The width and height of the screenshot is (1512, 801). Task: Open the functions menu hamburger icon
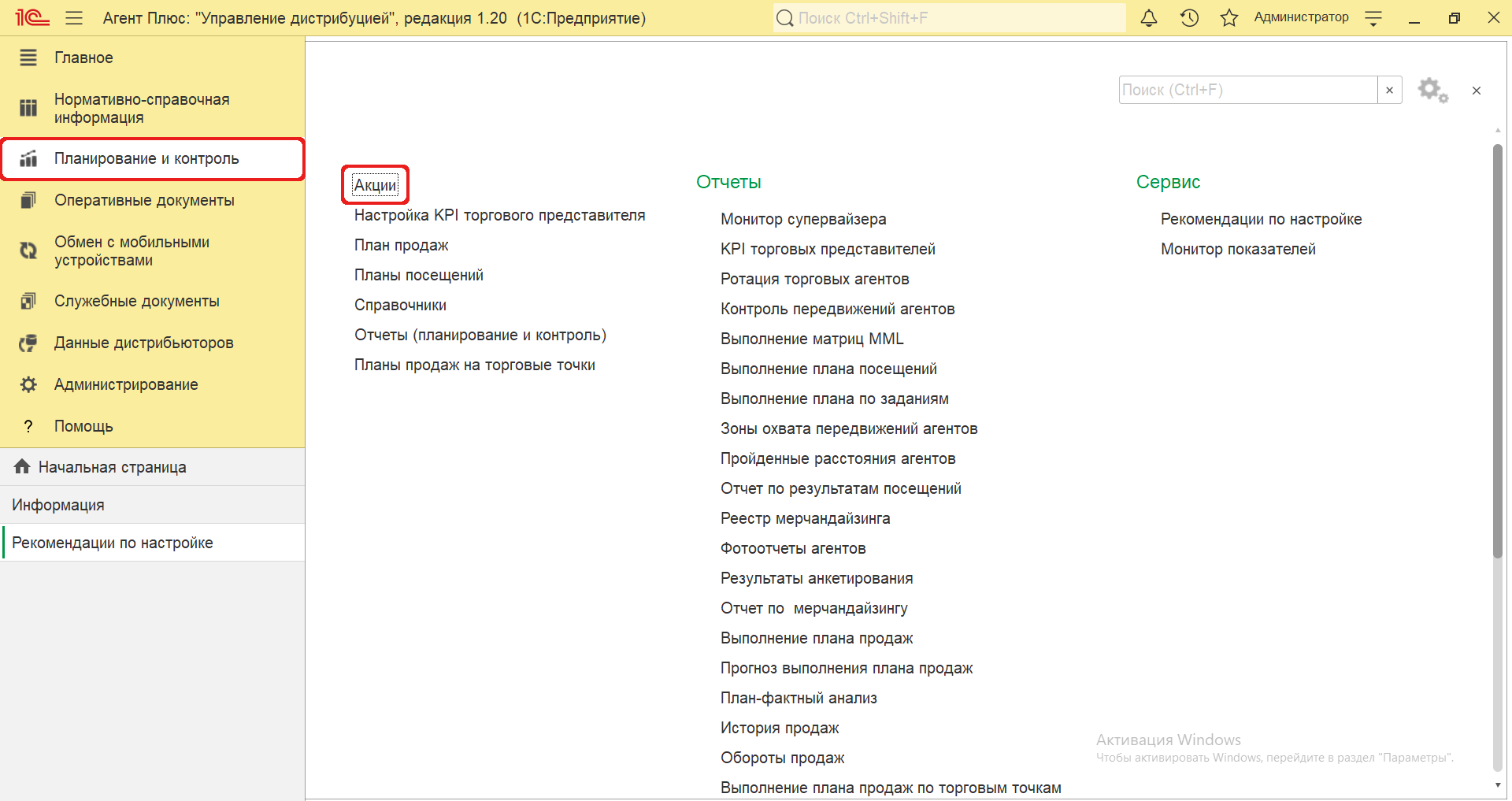pyautogui.click(x=74, y=17)
